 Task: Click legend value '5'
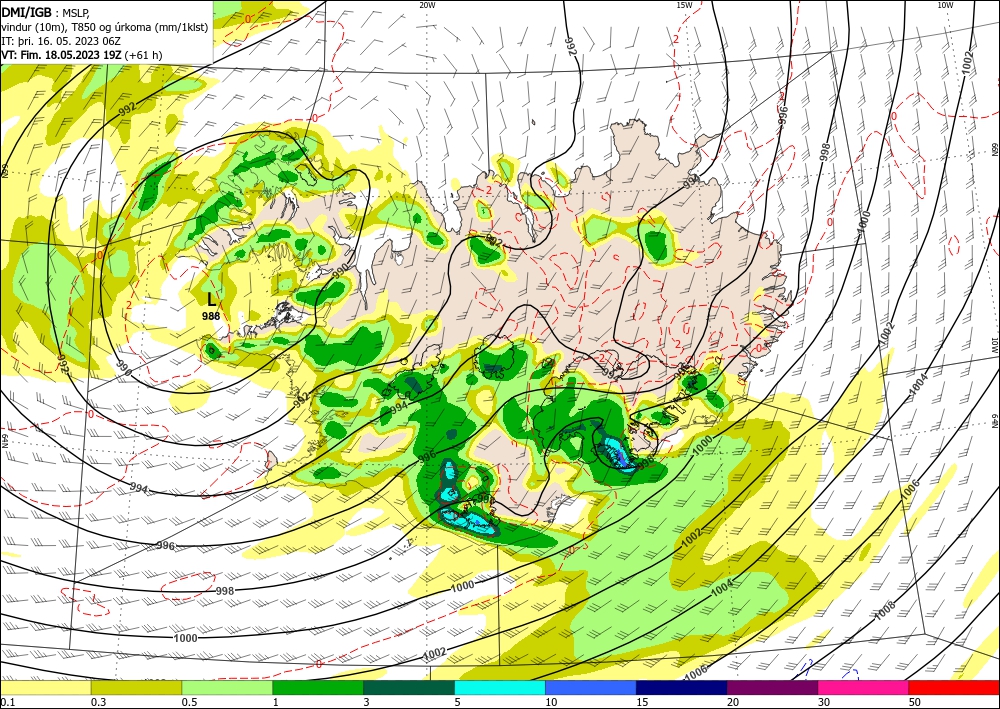point(458,702)
